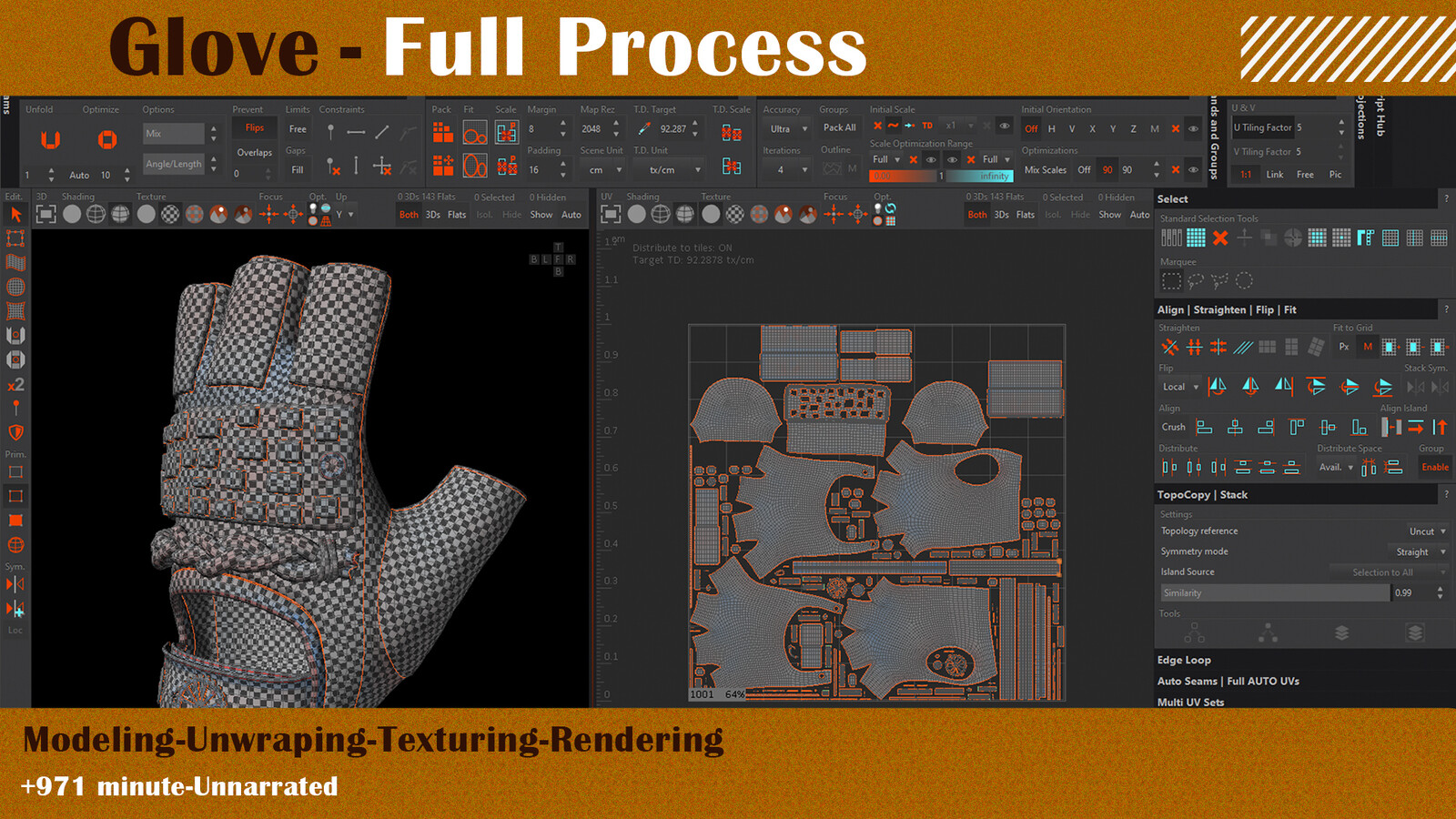Click the orange scale range minimum bar
Image resolution: width=1456 pixels, height=819 pixels.
[x=904, y=177]
